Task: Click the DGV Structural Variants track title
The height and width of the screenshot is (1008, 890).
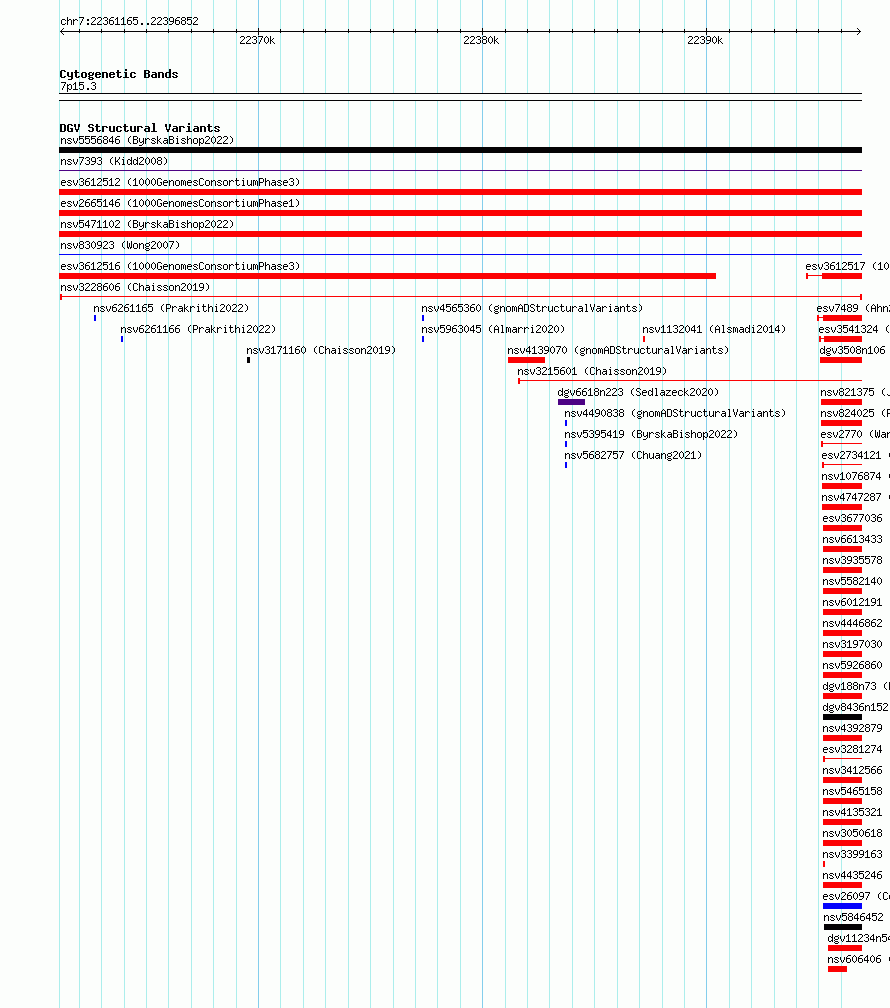Action: [140, 128]
